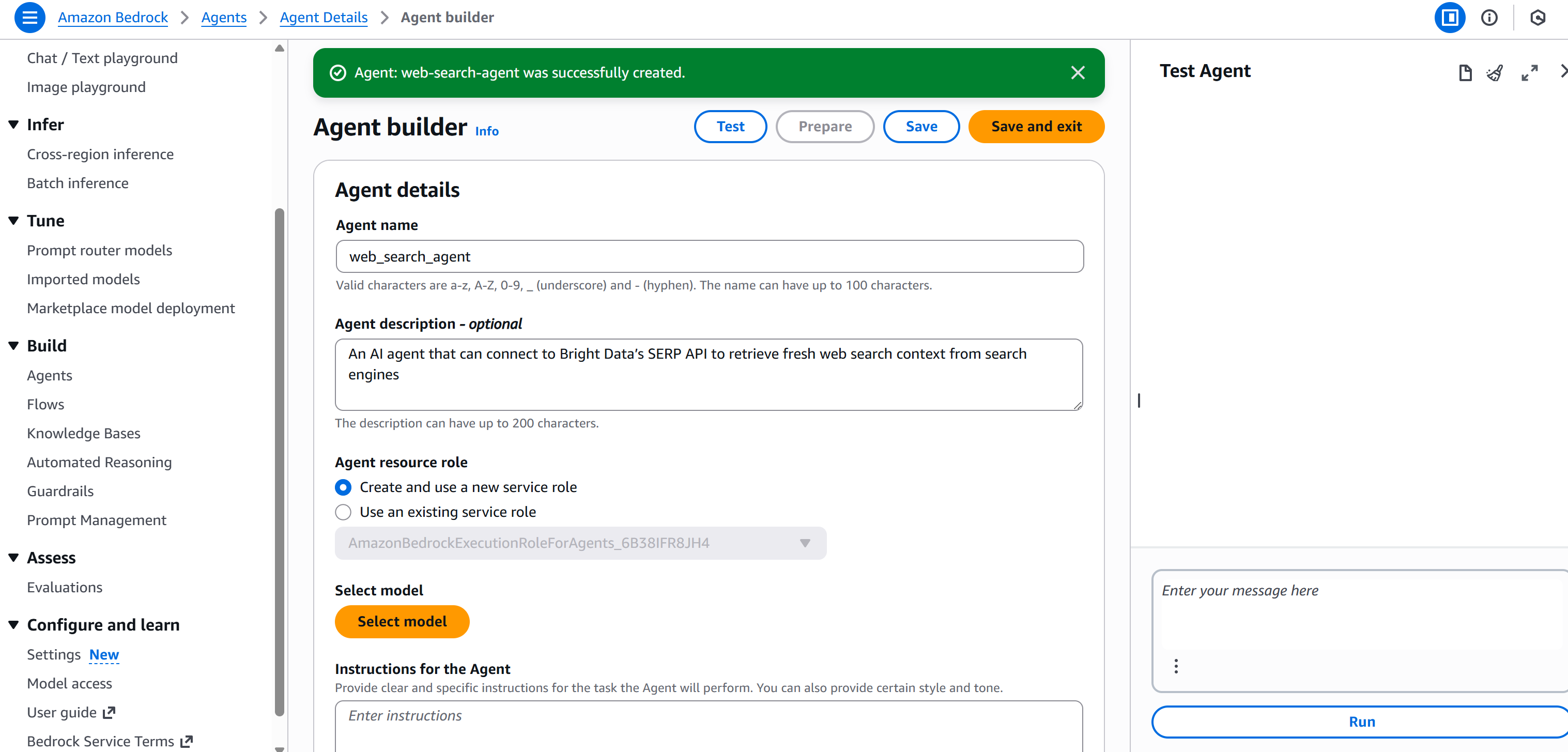This screenshot has width=1568, height=752.
Task: Open the Info panel from the top bar
Action: pos(1489,18)
